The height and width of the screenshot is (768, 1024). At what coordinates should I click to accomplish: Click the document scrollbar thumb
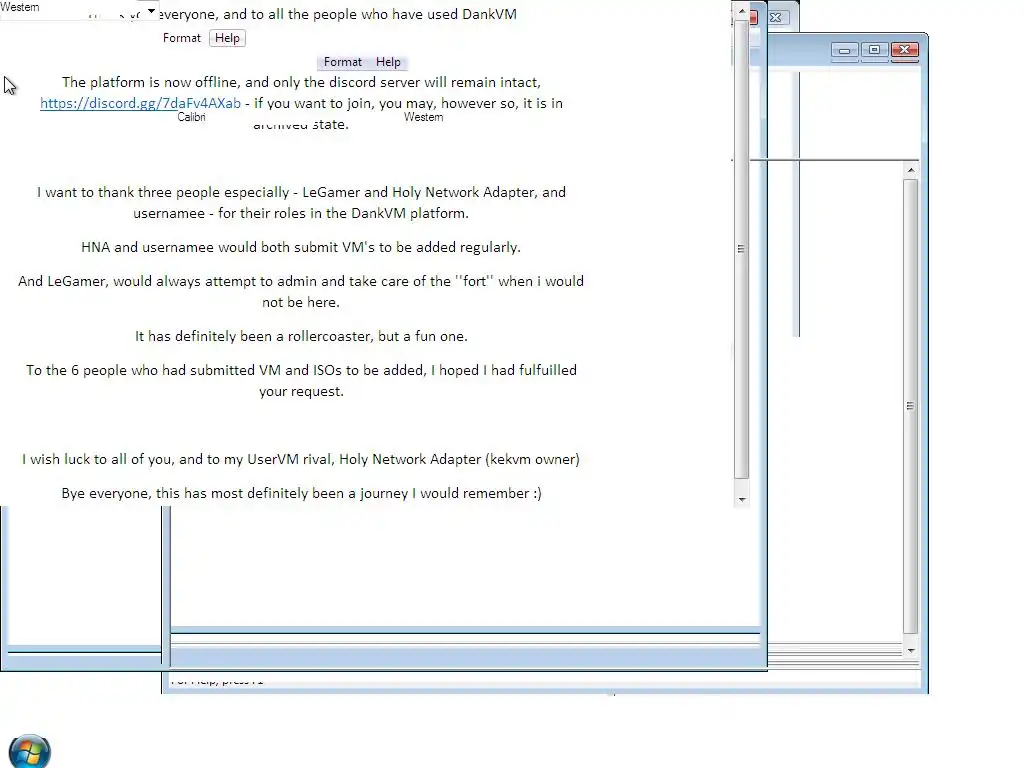tap(741, 248)
